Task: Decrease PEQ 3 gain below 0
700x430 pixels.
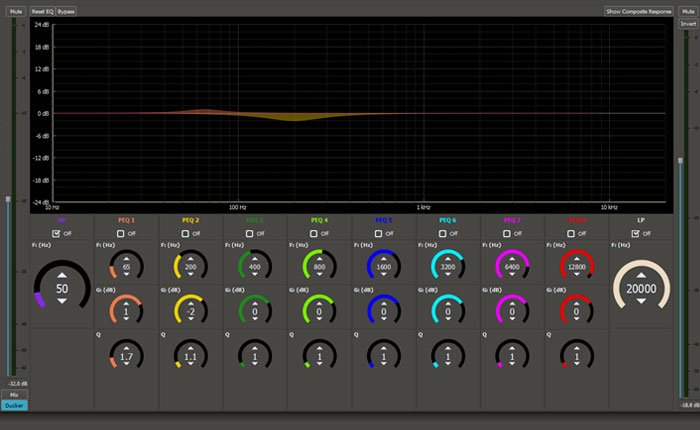Action: tap(255, 319)
